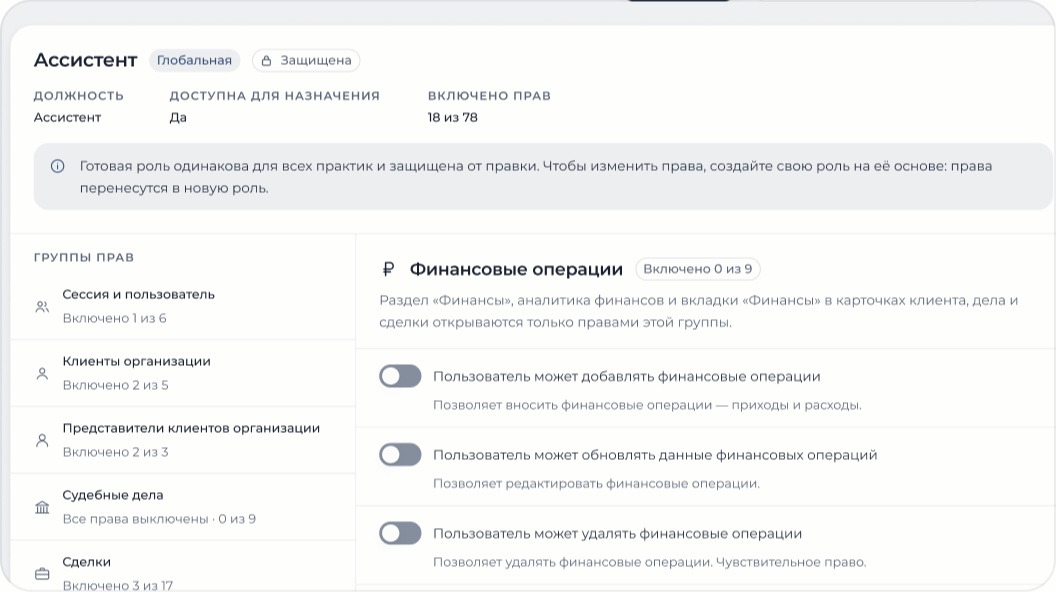Screen dimensions: 1056x592
Task: Click the courthouse icon beside Судебные дела
Action: click(x=42, y=507)
